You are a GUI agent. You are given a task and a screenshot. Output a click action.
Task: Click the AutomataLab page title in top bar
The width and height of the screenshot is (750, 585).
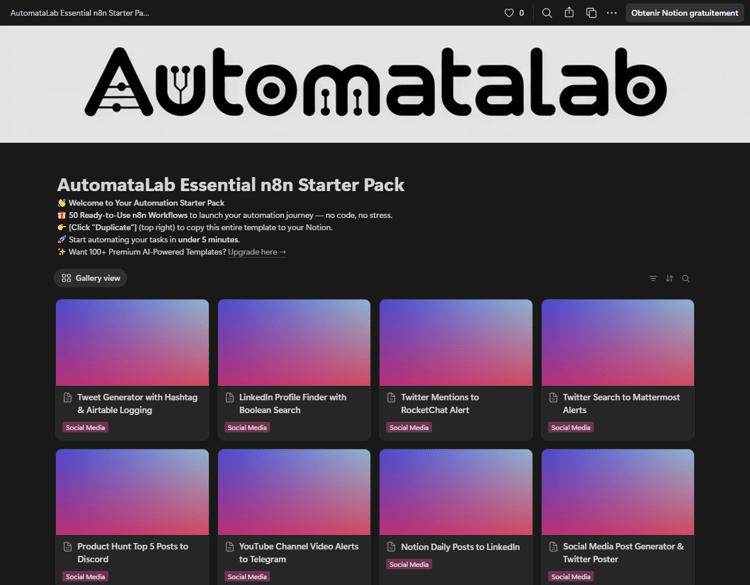79,13
